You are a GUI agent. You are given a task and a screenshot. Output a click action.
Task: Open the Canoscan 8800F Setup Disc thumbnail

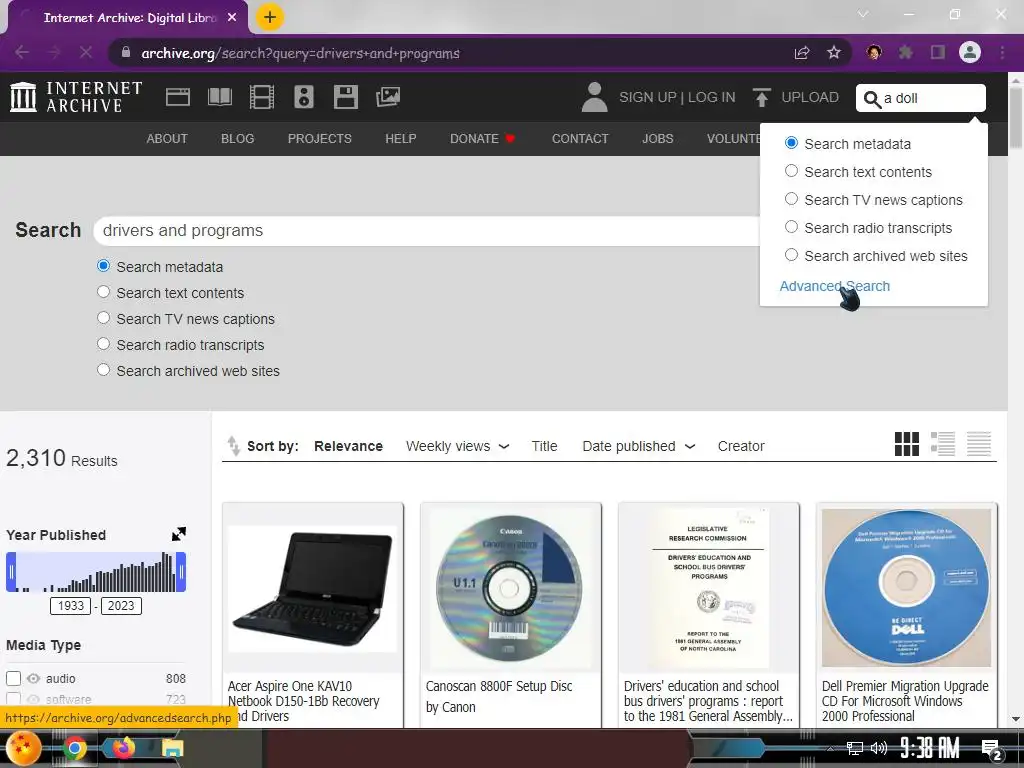511,588
